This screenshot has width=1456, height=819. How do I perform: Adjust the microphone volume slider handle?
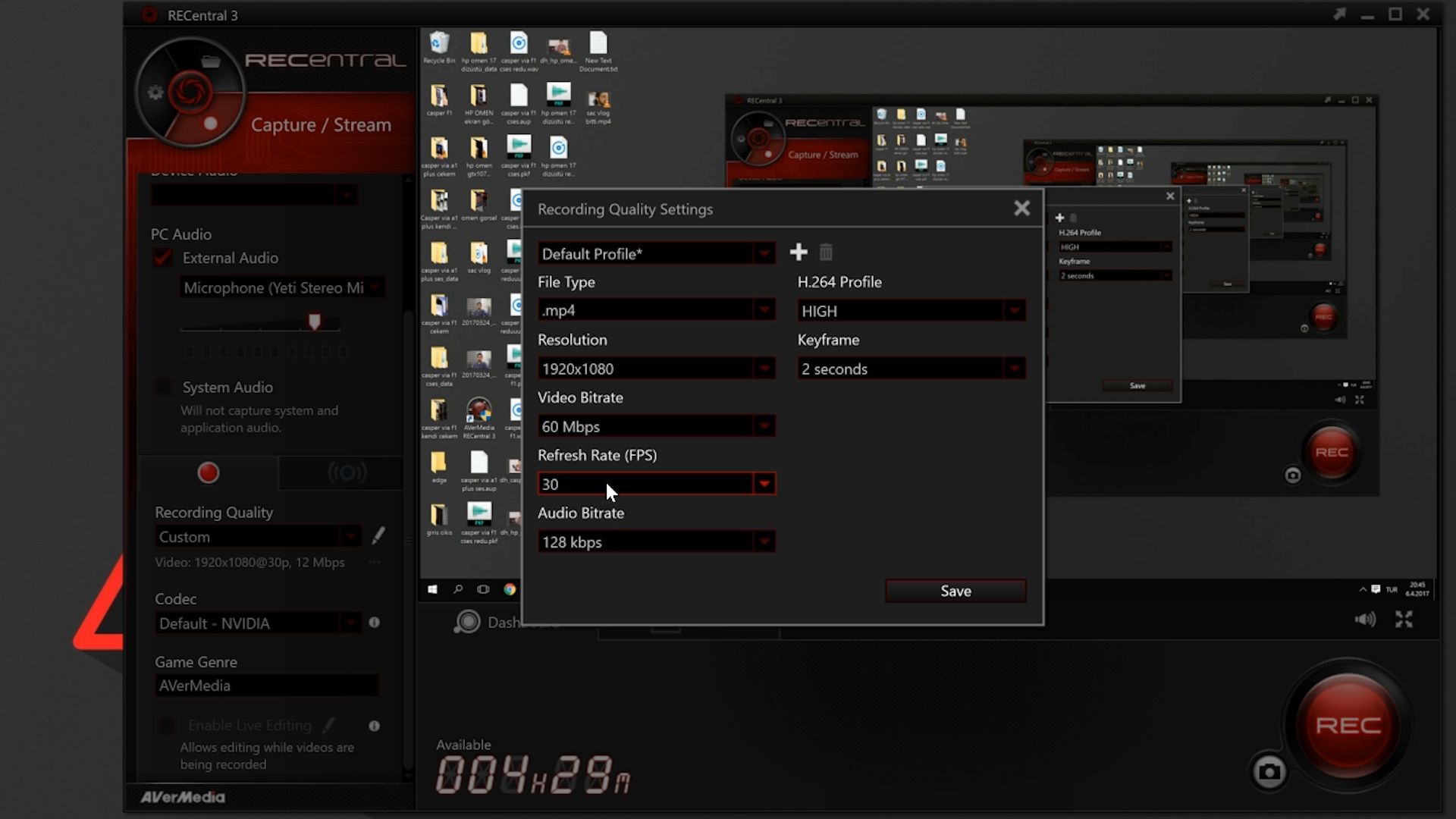point(315,322)
